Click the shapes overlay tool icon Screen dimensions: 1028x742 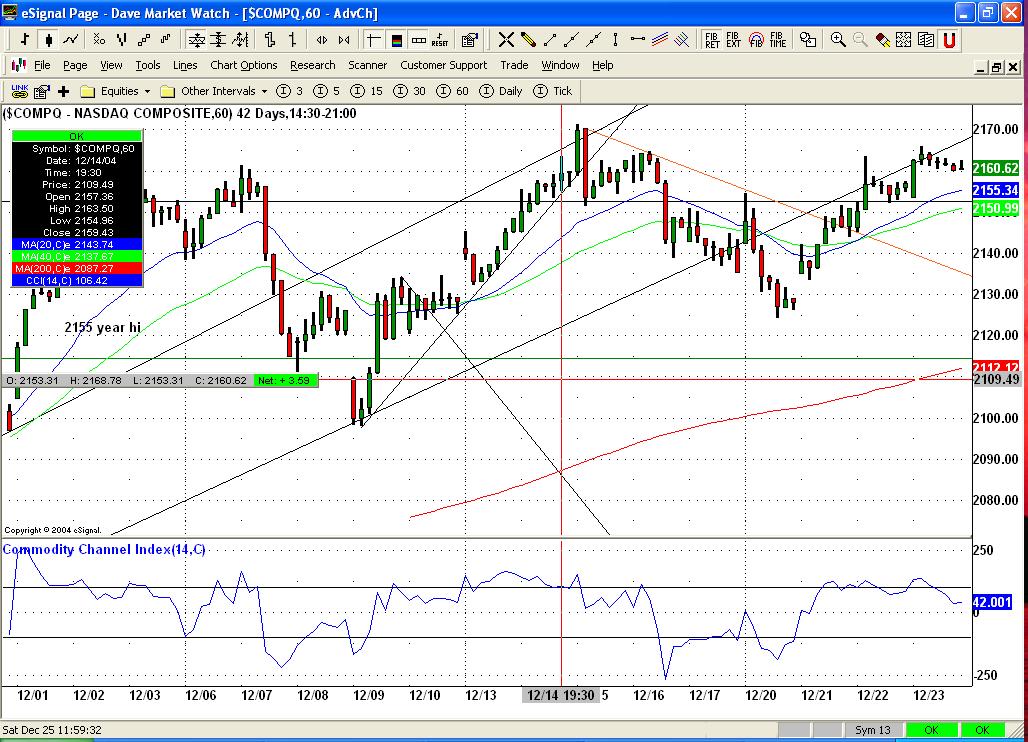[808, 41]
